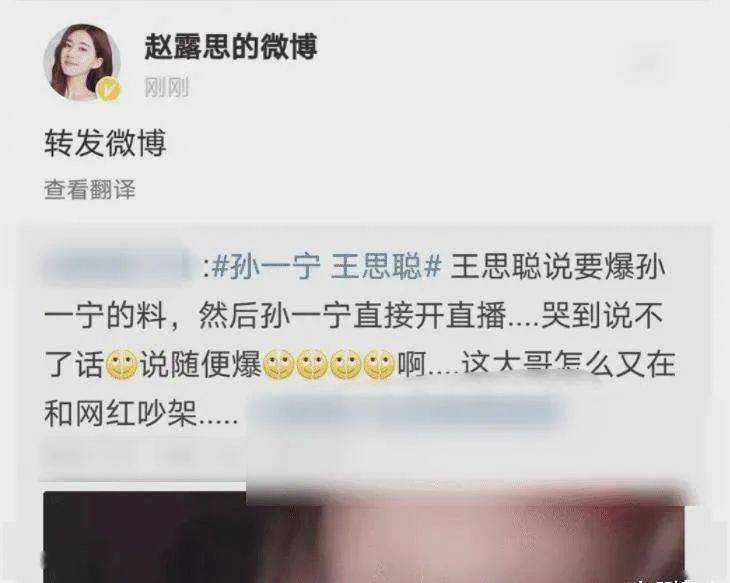Click the third emoji after 说随便爆

(345, 364)
